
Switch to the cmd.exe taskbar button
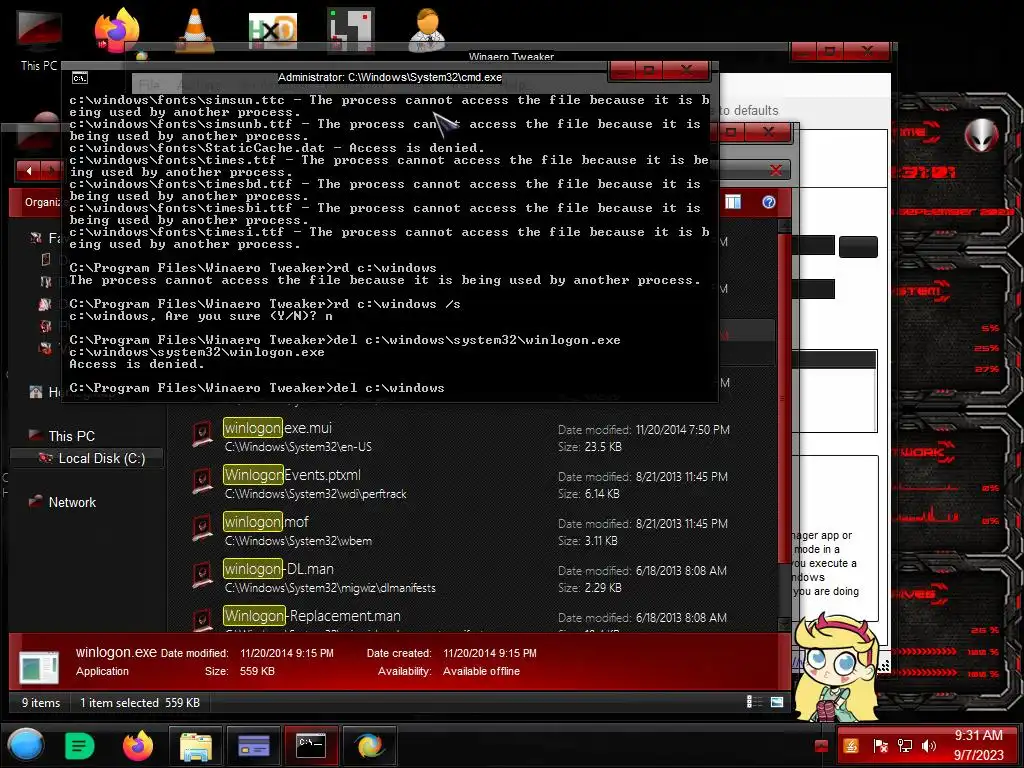click(311, 746)
